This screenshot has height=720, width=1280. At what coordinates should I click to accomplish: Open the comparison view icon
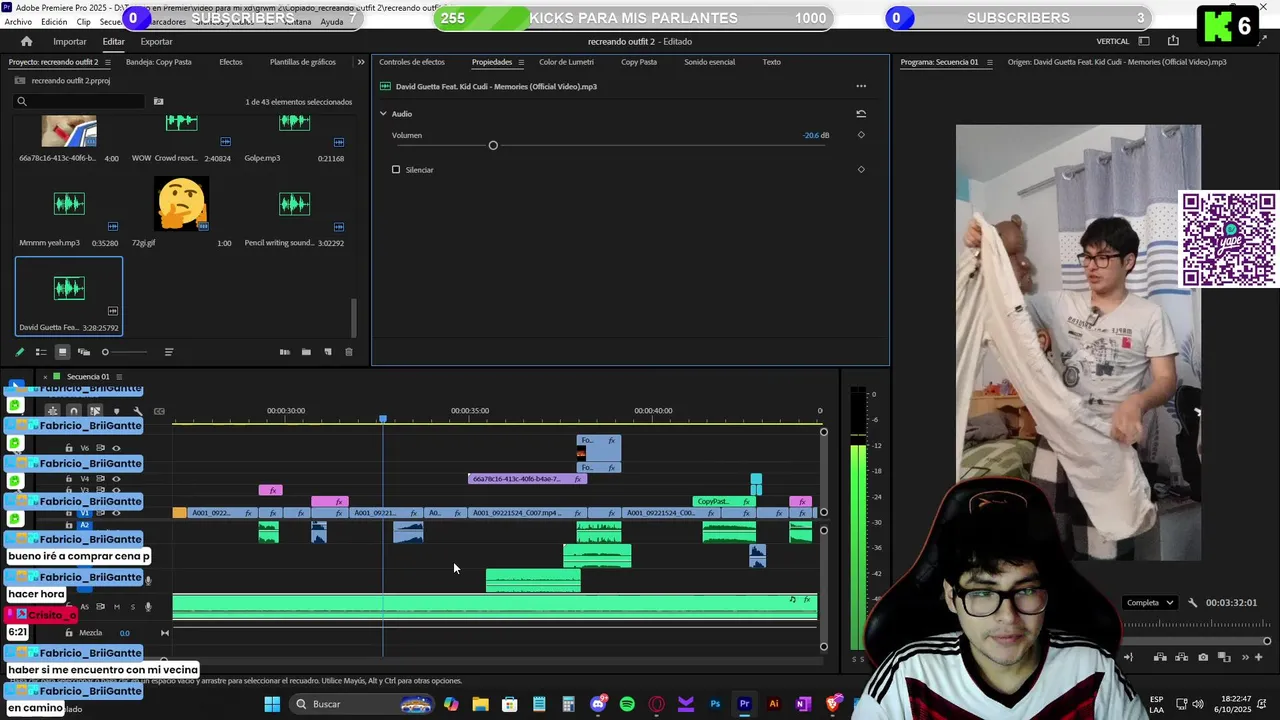tap(1224, 657)
